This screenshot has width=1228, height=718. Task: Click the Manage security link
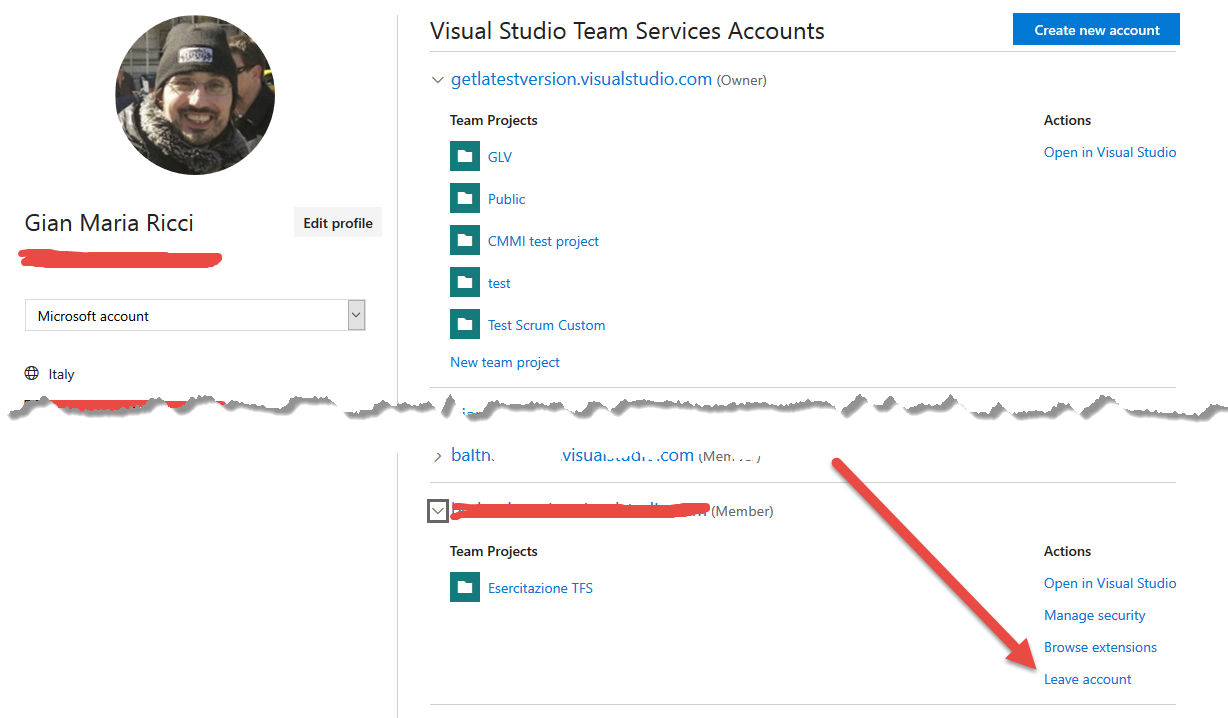(1095, 615)
